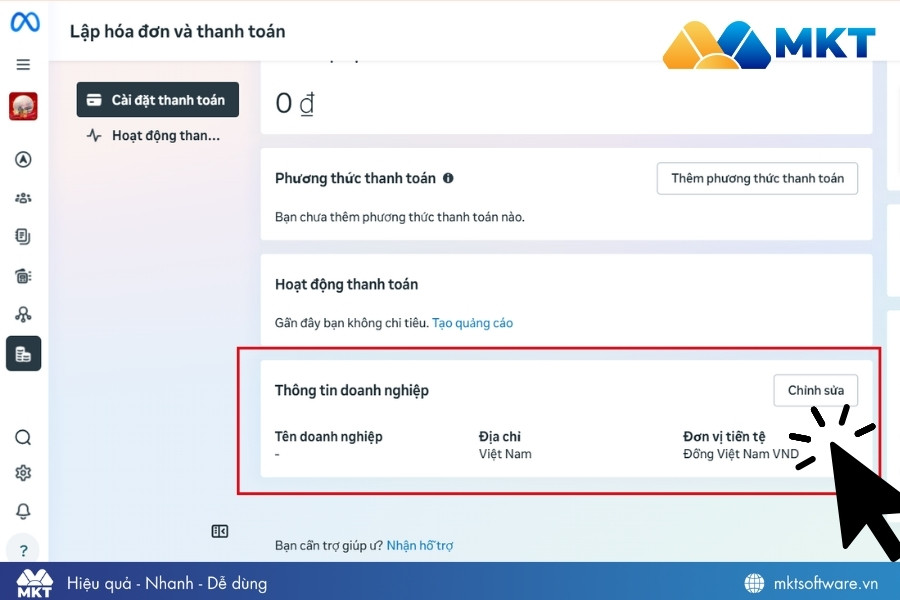This screenshot has width=900, height=600.
Task: Open the Meta logo home icon
Action: pos(23,23)
